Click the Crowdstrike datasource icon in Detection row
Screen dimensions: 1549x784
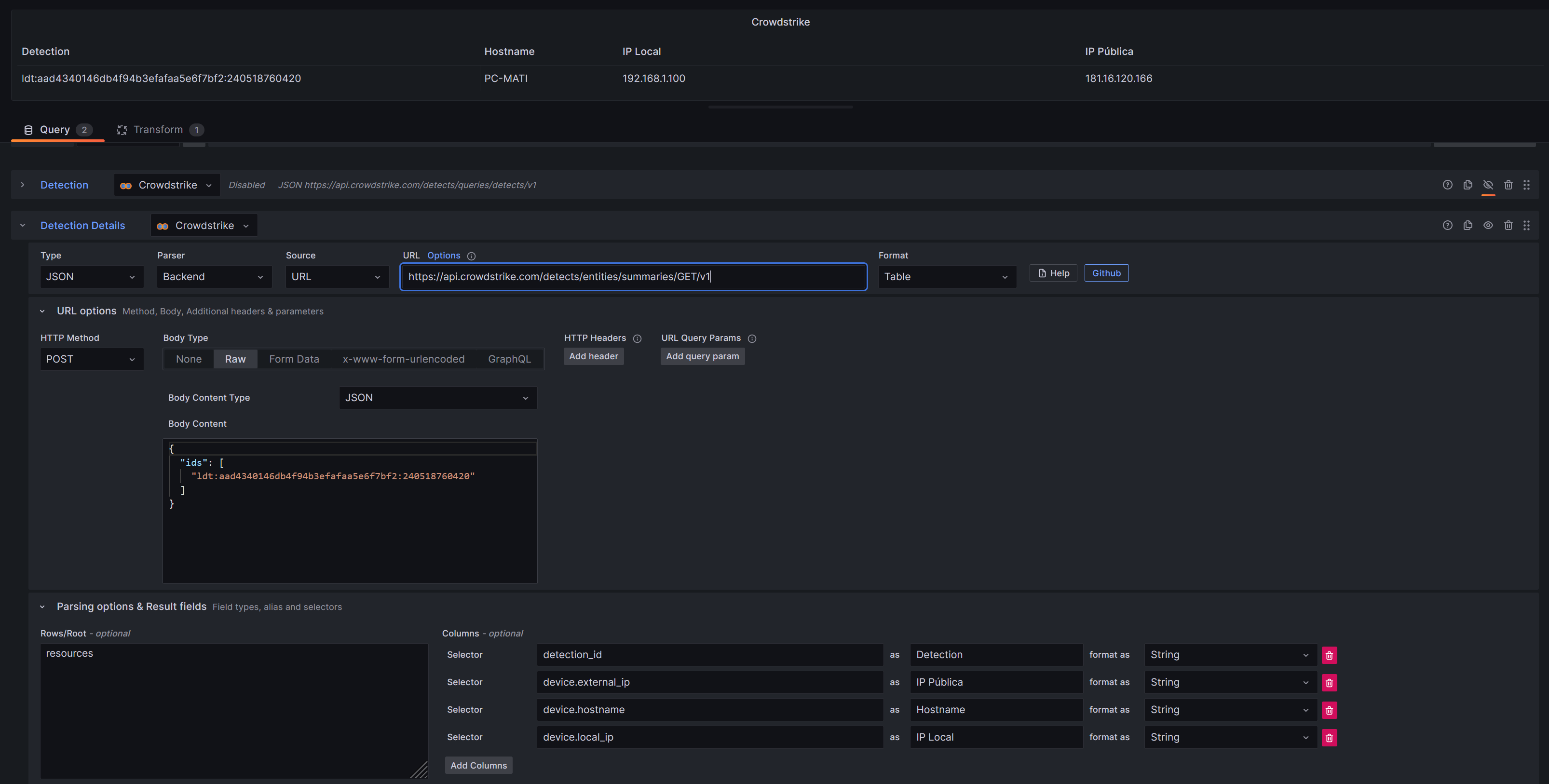pos(126,185)
